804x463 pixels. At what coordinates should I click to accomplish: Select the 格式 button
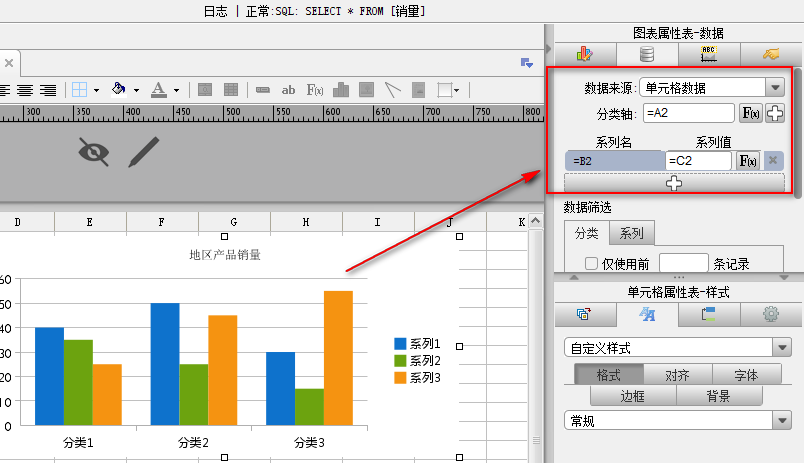coord(609,375)
